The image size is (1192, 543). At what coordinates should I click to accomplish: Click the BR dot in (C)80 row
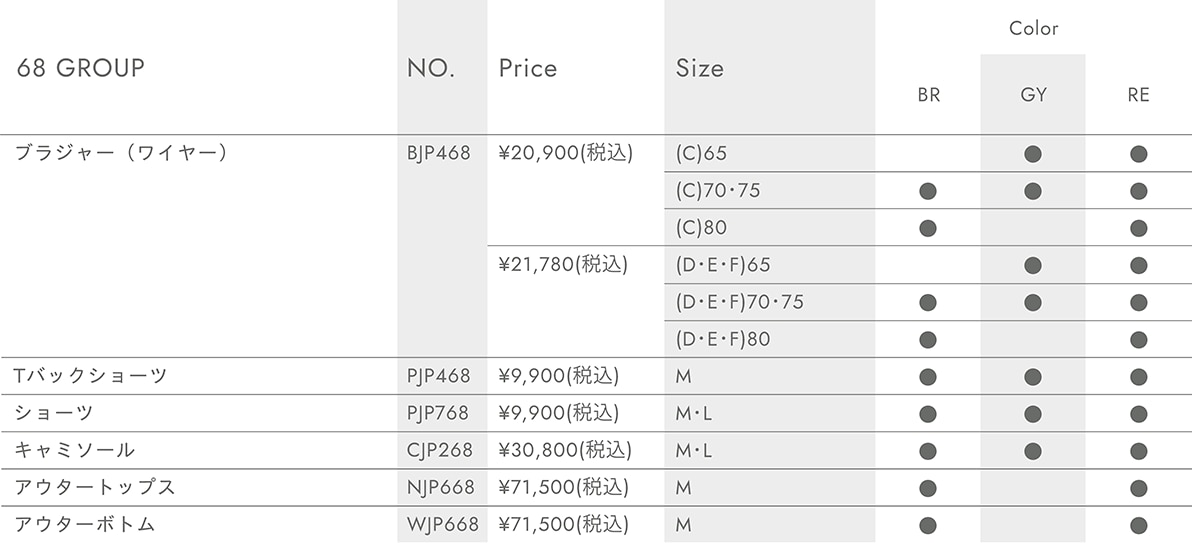[927, 228]
